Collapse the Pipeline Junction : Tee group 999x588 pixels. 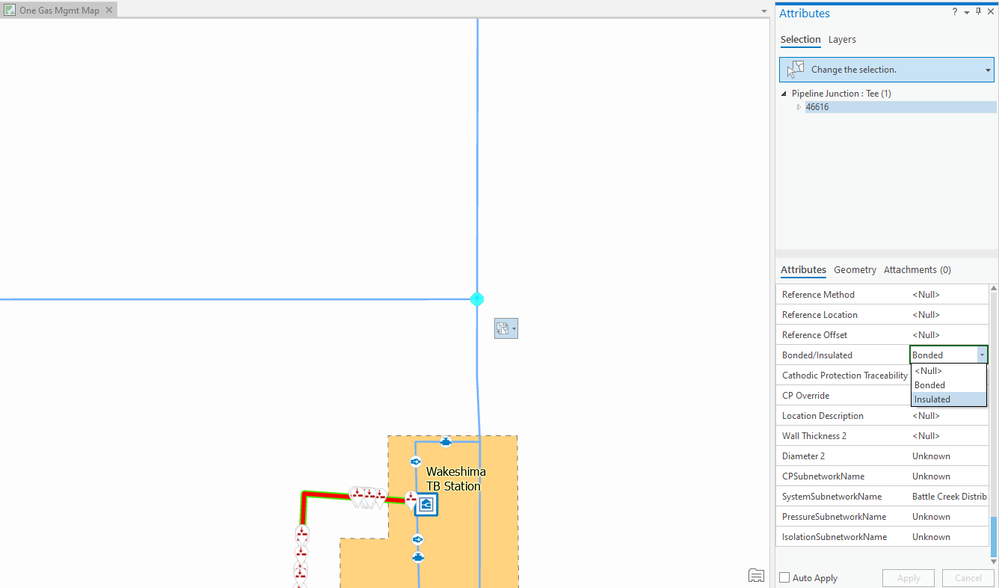point(784,94)
